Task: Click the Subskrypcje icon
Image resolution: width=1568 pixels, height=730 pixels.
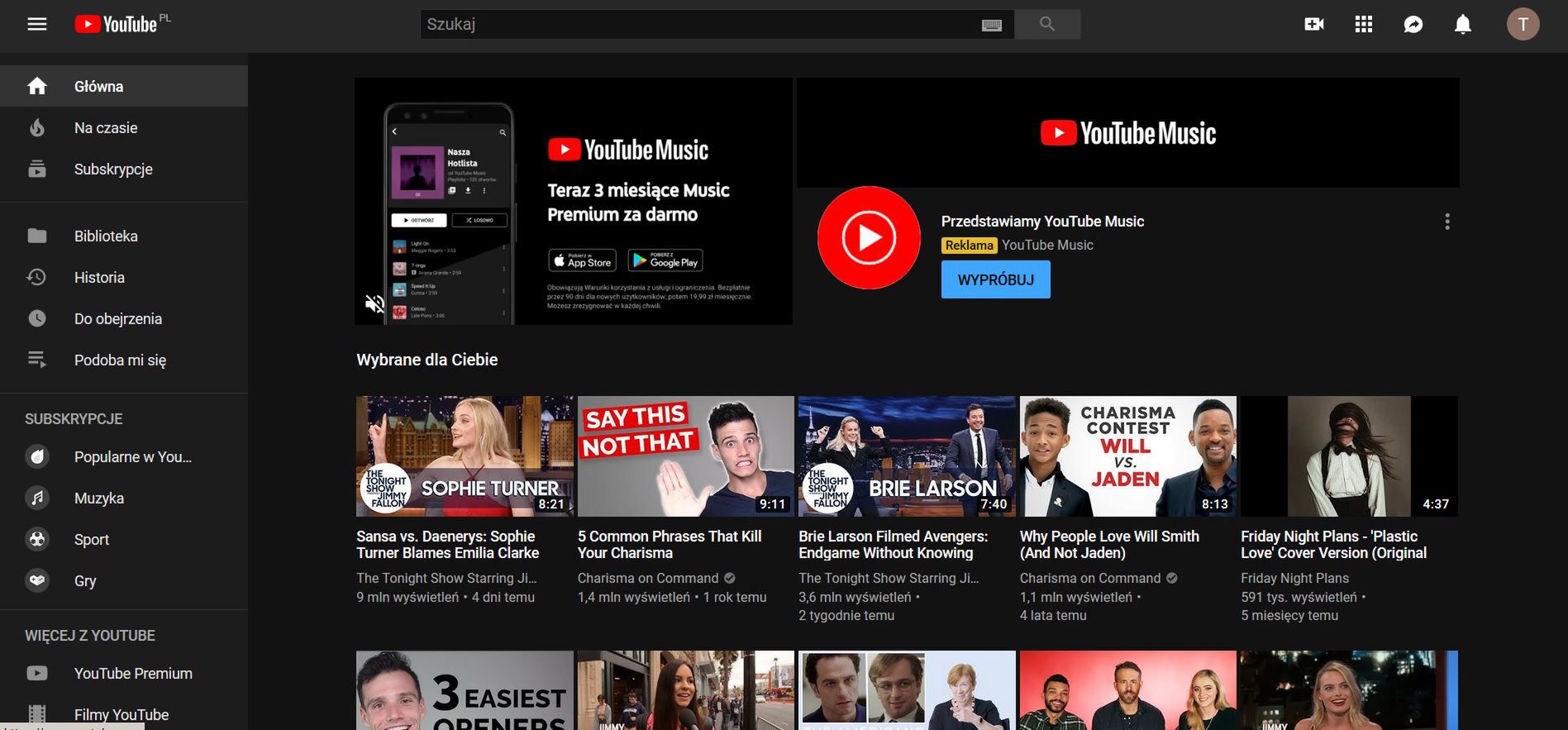Action: tap(37, 169)
